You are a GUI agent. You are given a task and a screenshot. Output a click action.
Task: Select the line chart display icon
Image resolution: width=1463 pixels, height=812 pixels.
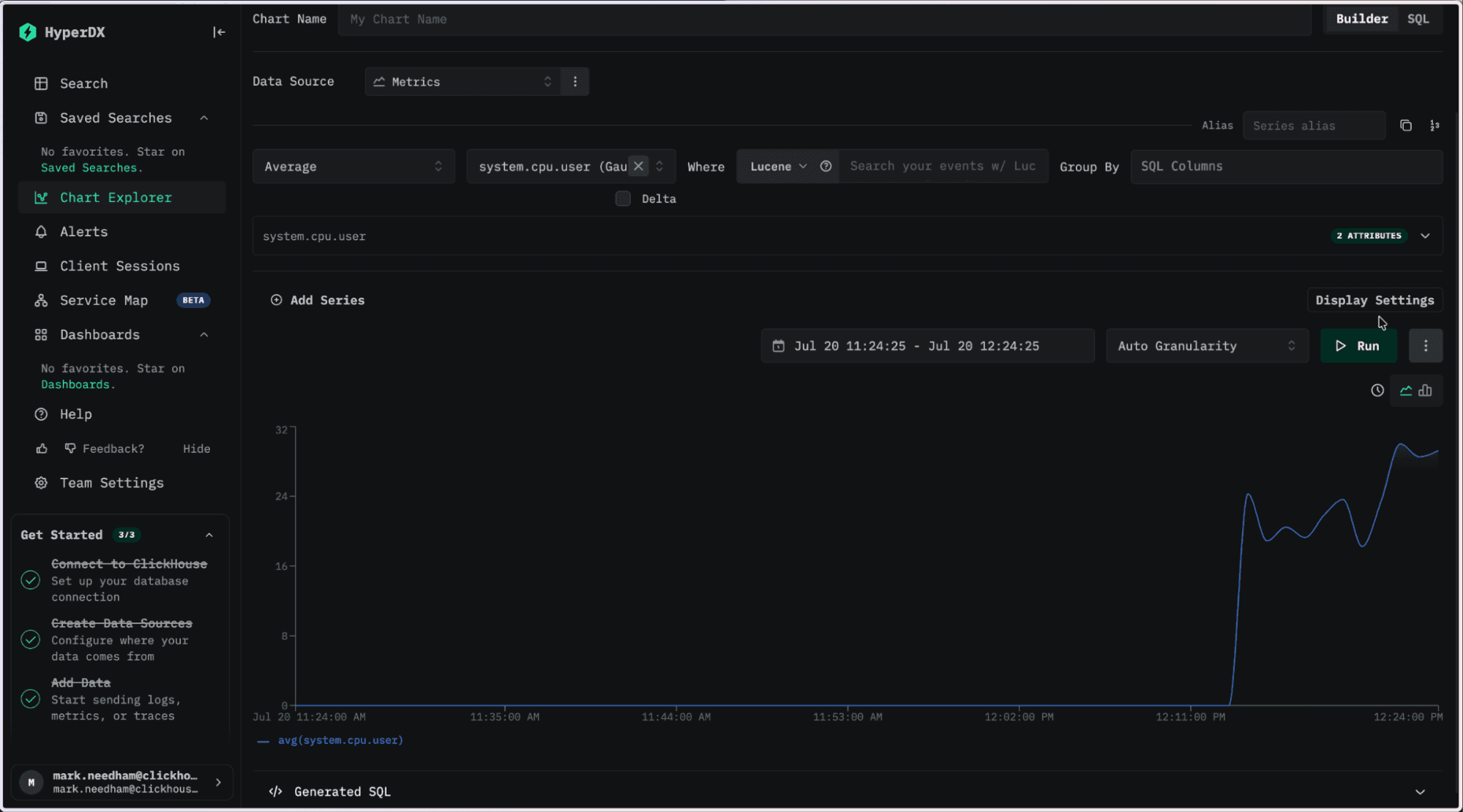click(x=1406, y=391)
